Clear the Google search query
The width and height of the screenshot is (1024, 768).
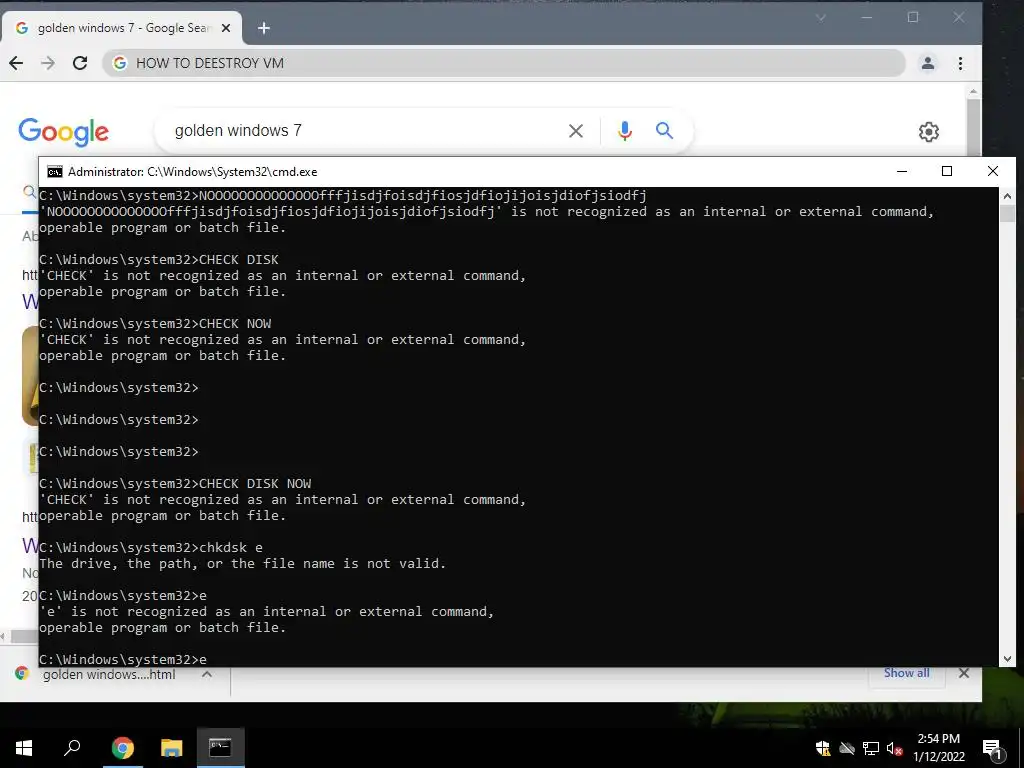coord(575,131)
